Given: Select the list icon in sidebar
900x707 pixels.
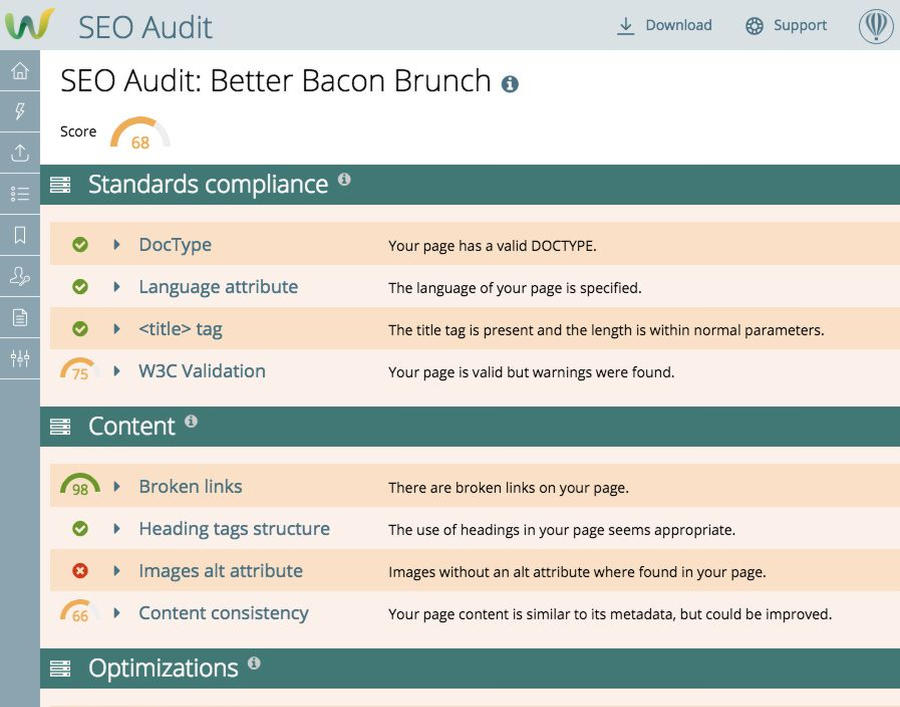Looking at the screenshot, I should tap(20, 193).
